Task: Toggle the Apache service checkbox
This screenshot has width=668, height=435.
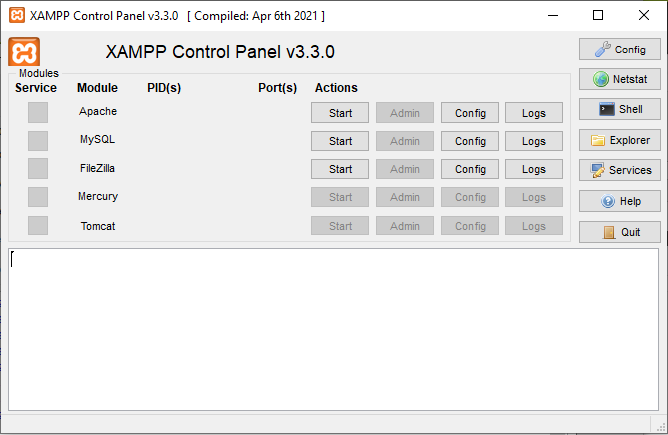Action: pos(38,112)
